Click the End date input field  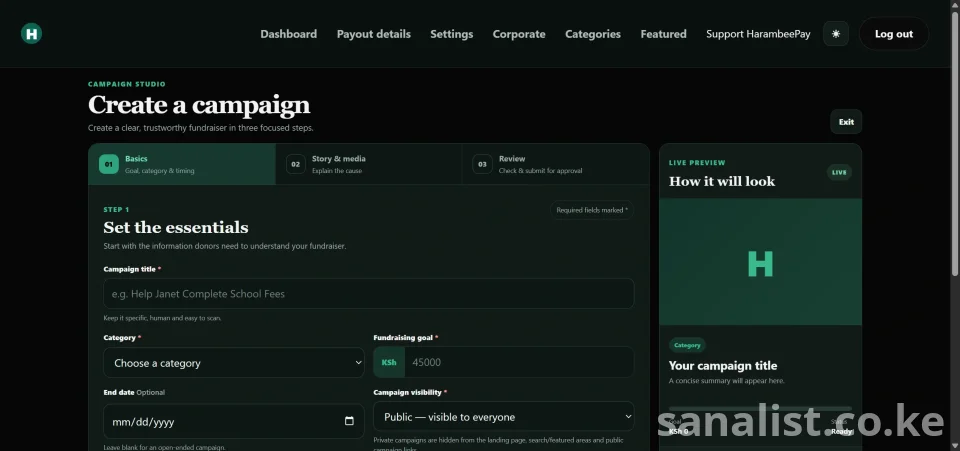pos(234,421)
